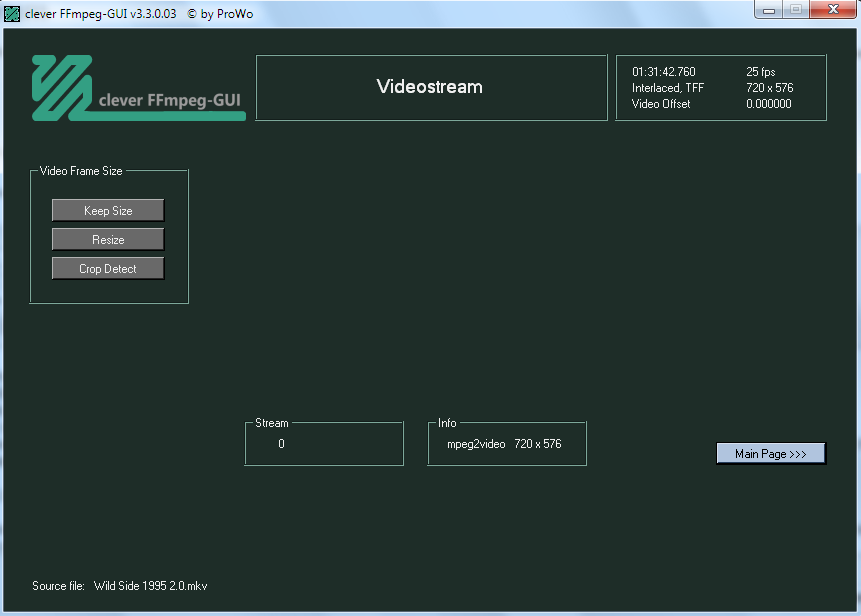This screenshot has height=616, width=861.
Task: Choose the Resize option
Action: coord(108,239)
